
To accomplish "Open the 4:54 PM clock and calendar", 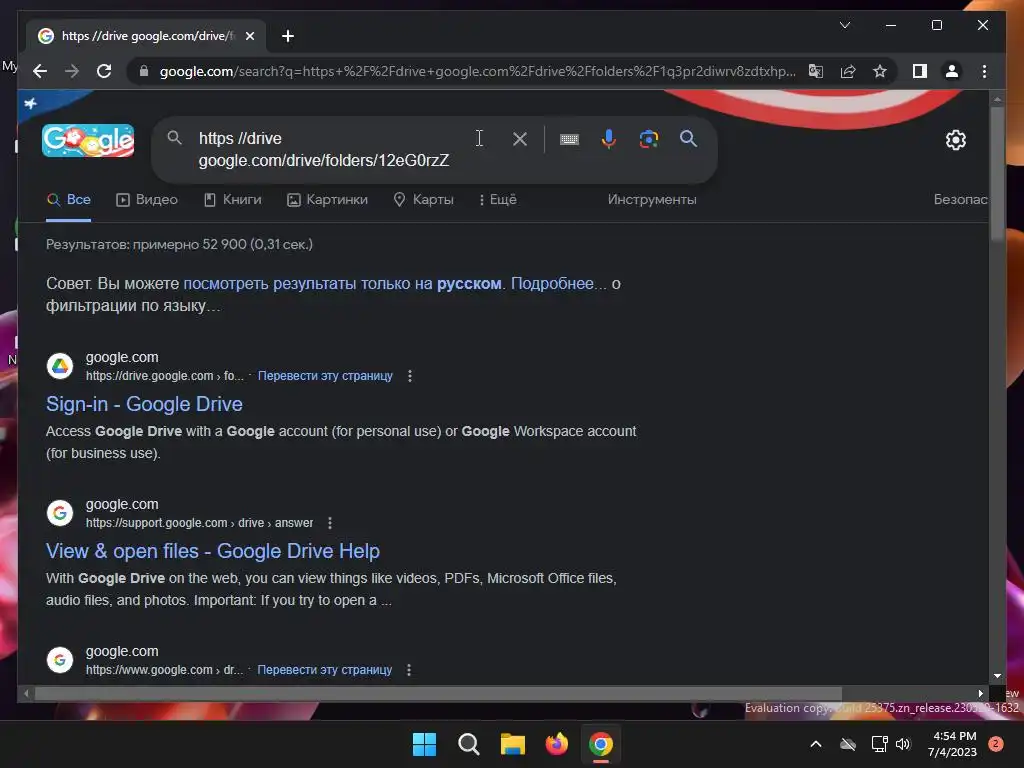I will click(x=952, y=744).
